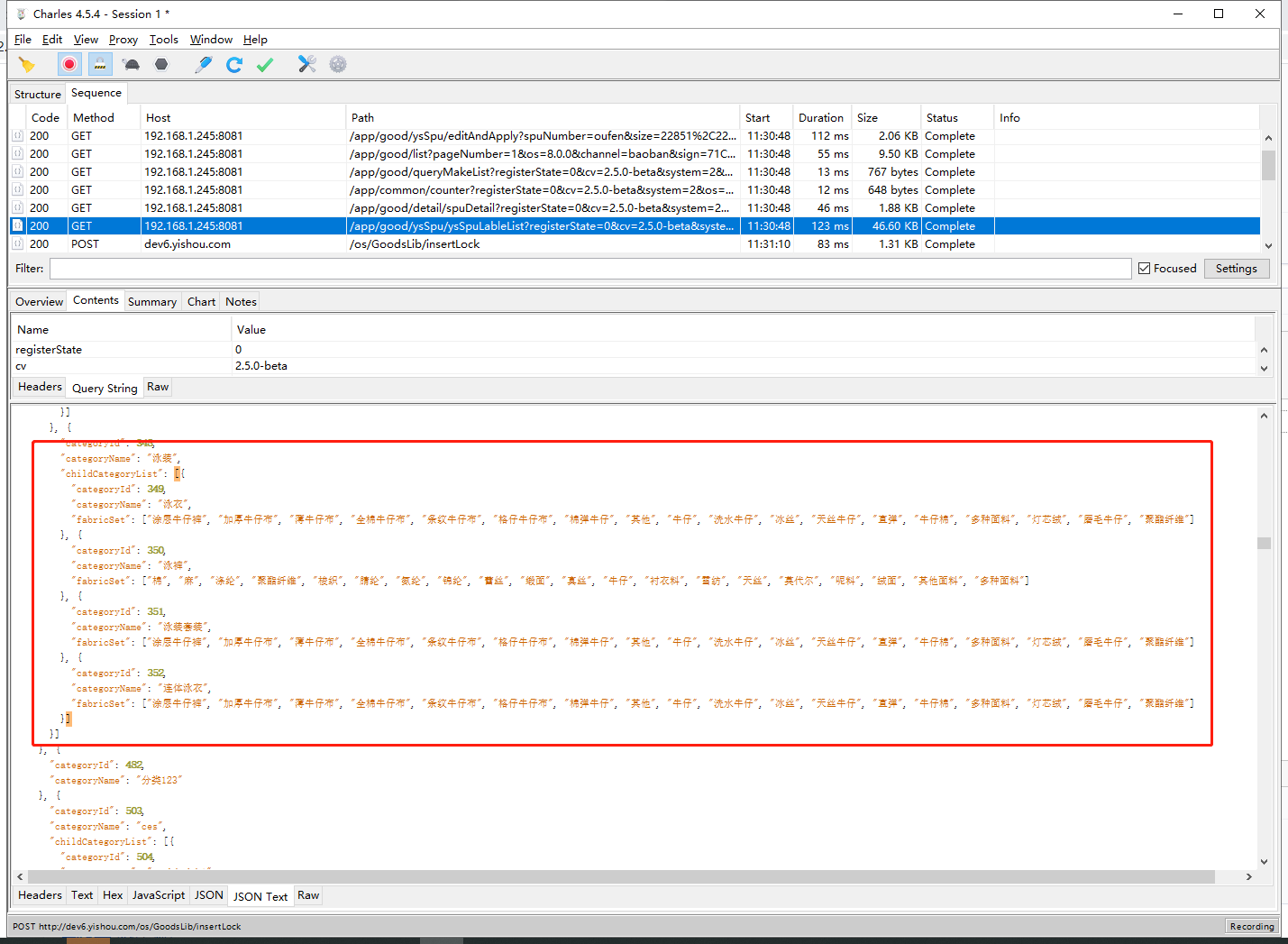The width and height of the screenshot is (1288, 944).
Task: Sort by the Duration column header
Action: [821, 118]
